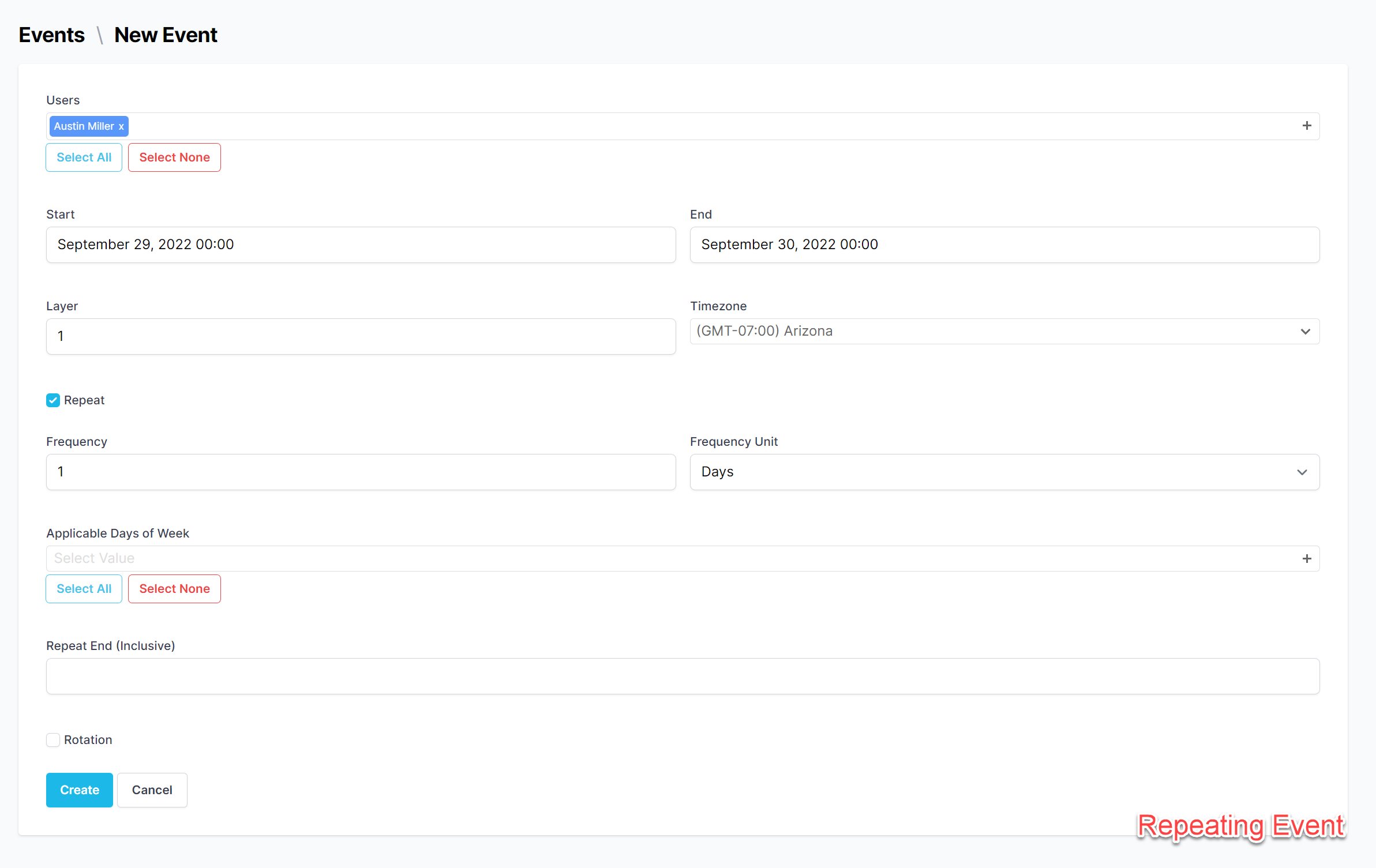Navigate to Events breadcrumb link
Image resolution: width=1376 pixels, height=868 pixels.
click(52, 35)
